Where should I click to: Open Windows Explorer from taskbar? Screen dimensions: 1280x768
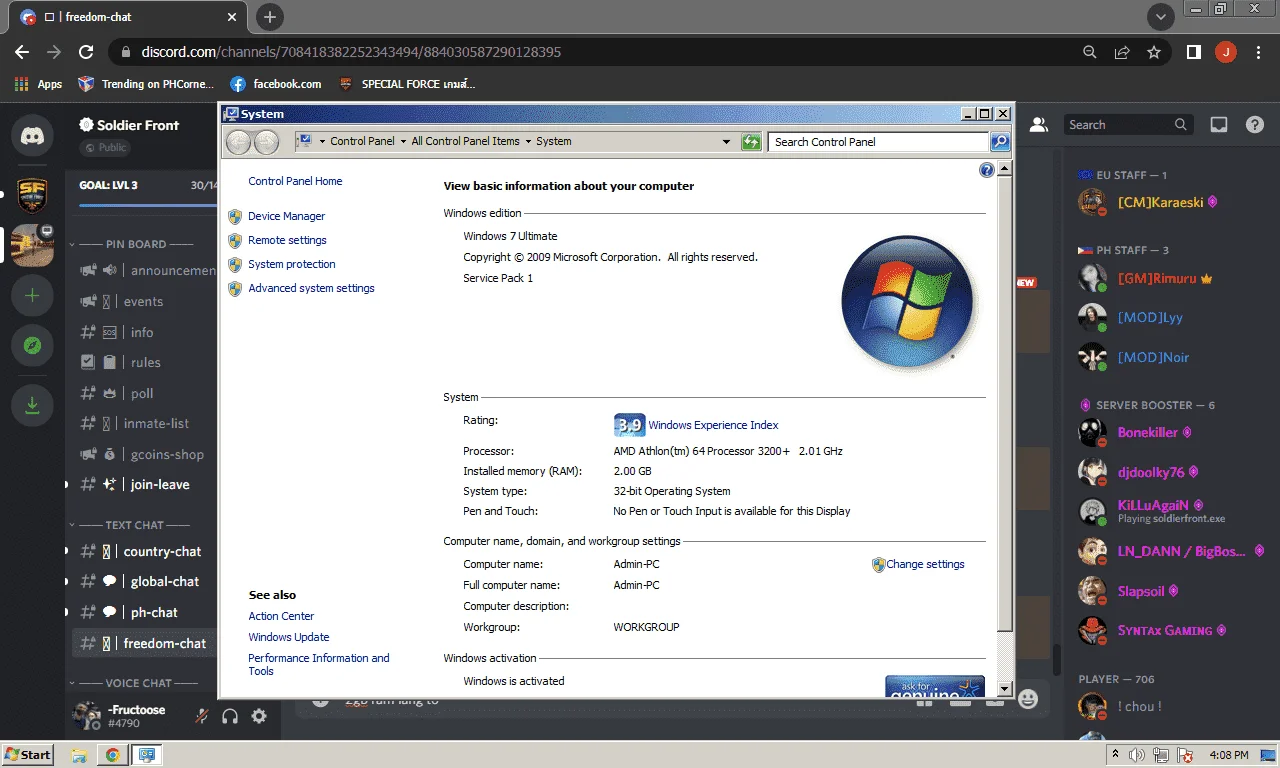79,755
